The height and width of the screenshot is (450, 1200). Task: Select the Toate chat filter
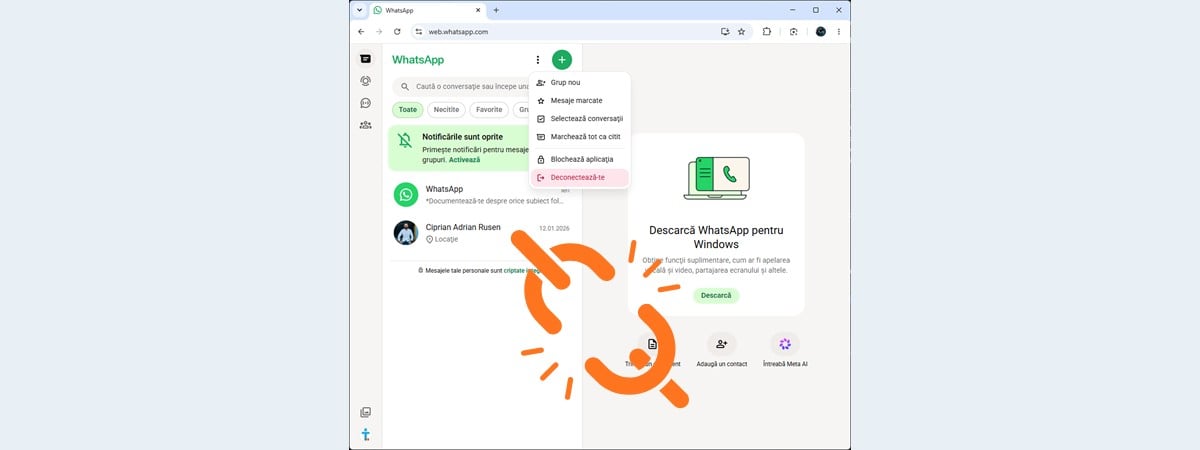coord(407,110)
